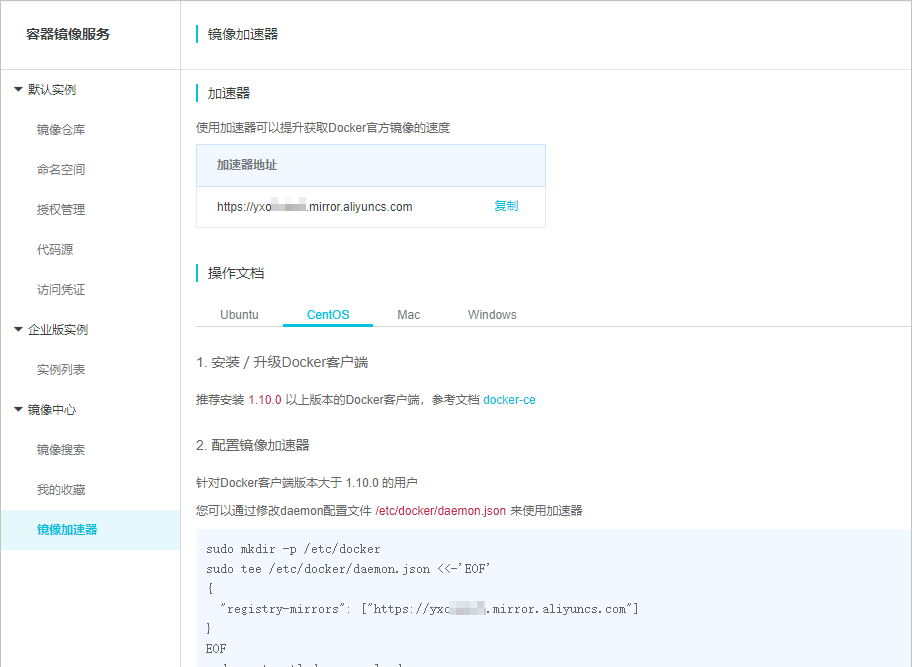Click heading '2. 配置镜像加速器'

click(253, 445)
